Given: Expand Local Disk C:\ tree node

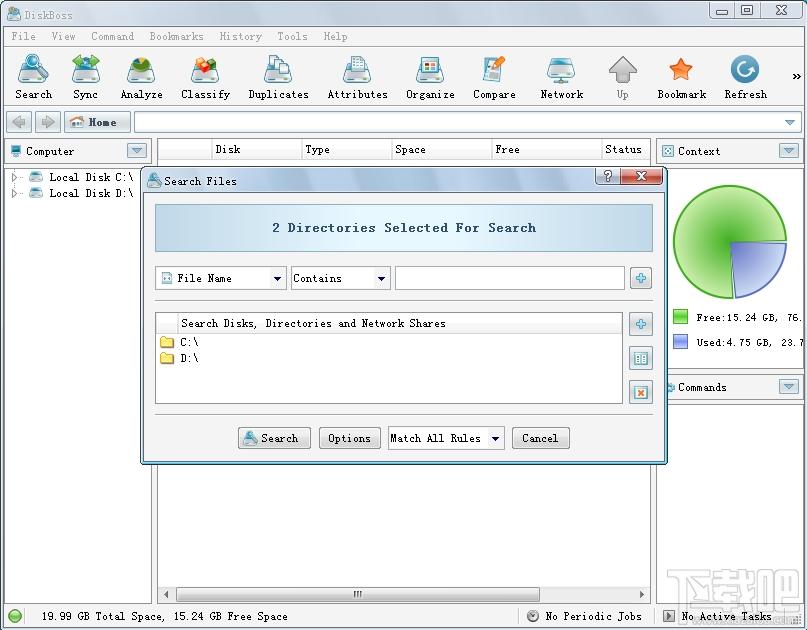Looking at the screenshot, I should coord(16,178).
